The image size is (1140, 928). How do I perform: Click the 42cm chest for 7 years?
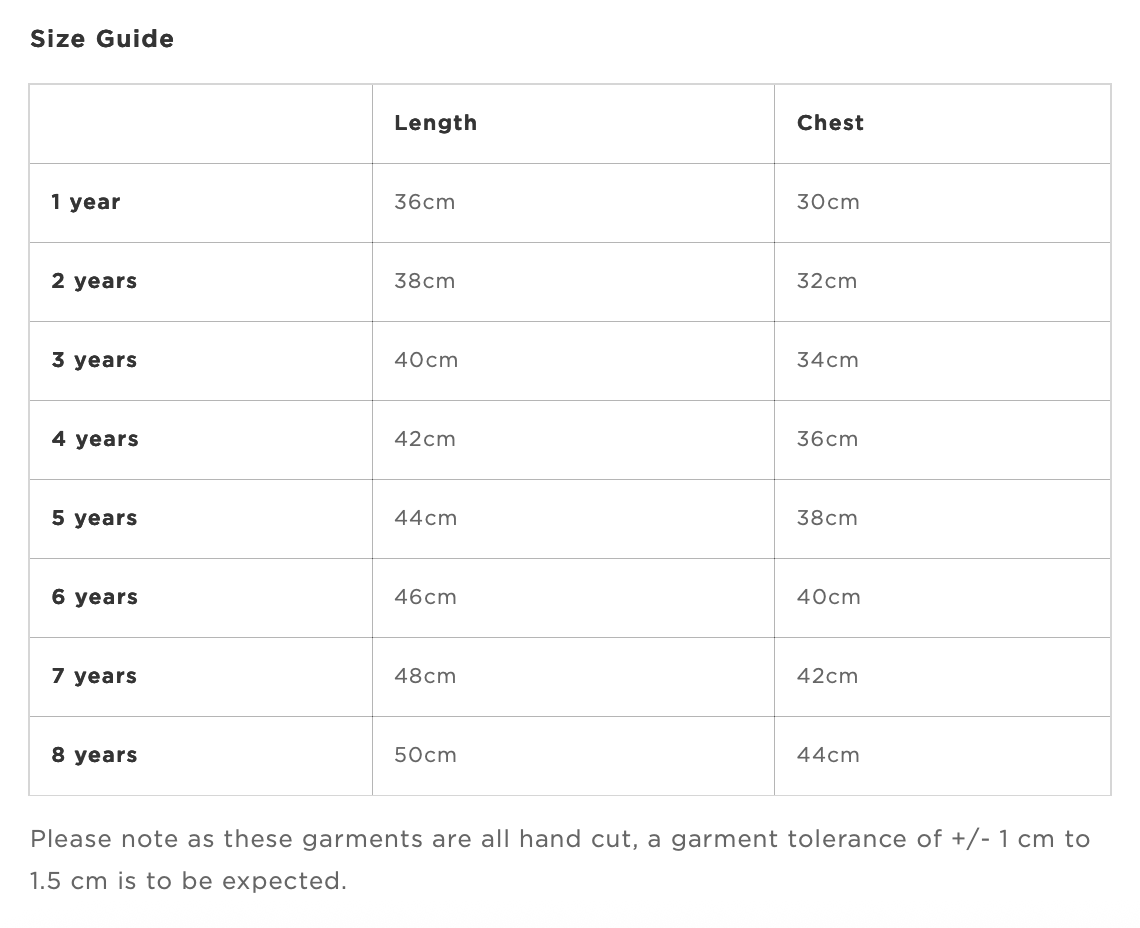pyautogui.click(x=827, y=676)
